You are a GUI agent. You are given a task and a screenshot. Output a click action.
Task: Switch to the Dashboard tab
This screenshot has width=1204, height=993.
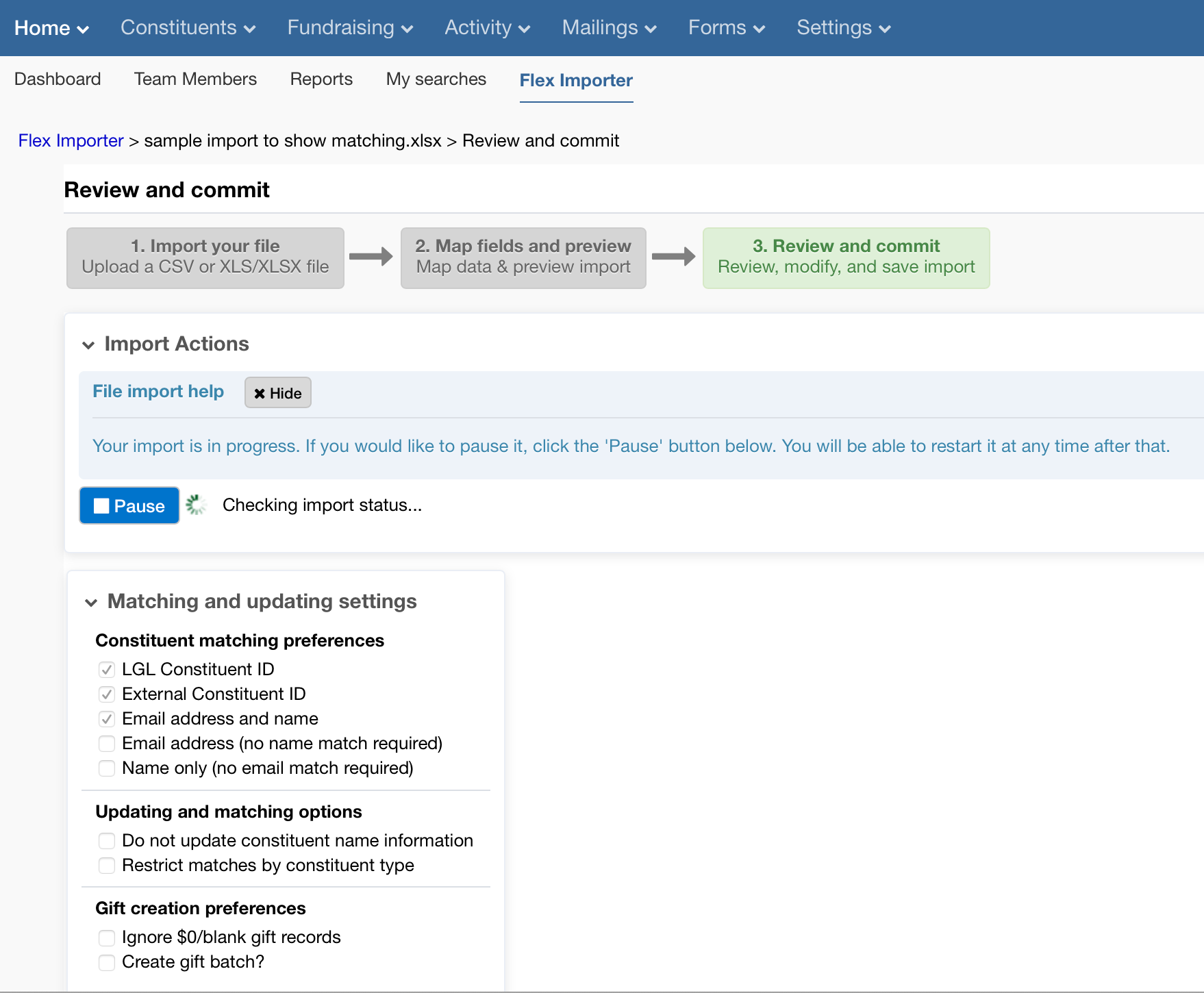click(58, 79)
